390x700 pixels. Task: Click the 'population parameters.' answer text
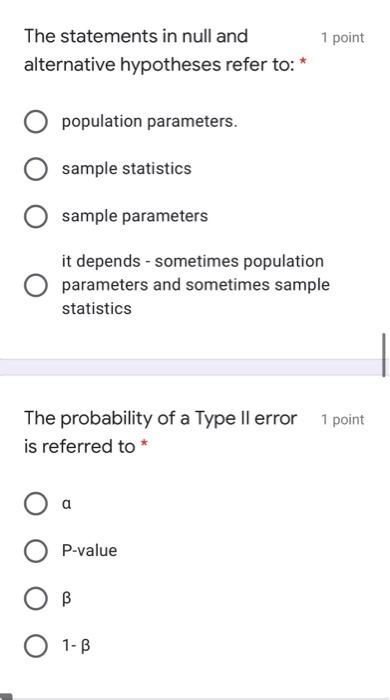click(149, 121)
